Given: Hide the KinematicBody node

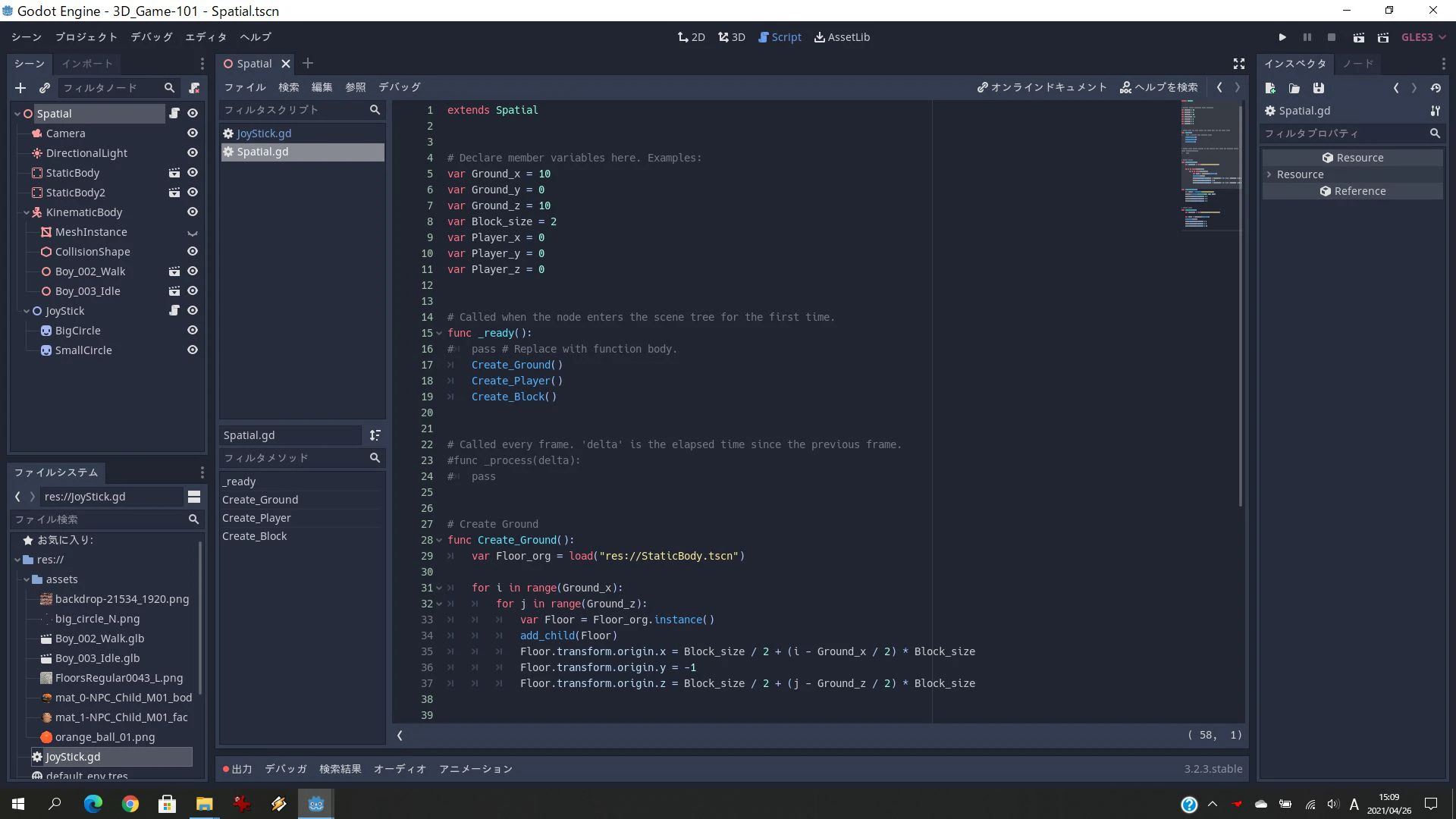Looking at the screenshot, I should (x=193, y=212).
